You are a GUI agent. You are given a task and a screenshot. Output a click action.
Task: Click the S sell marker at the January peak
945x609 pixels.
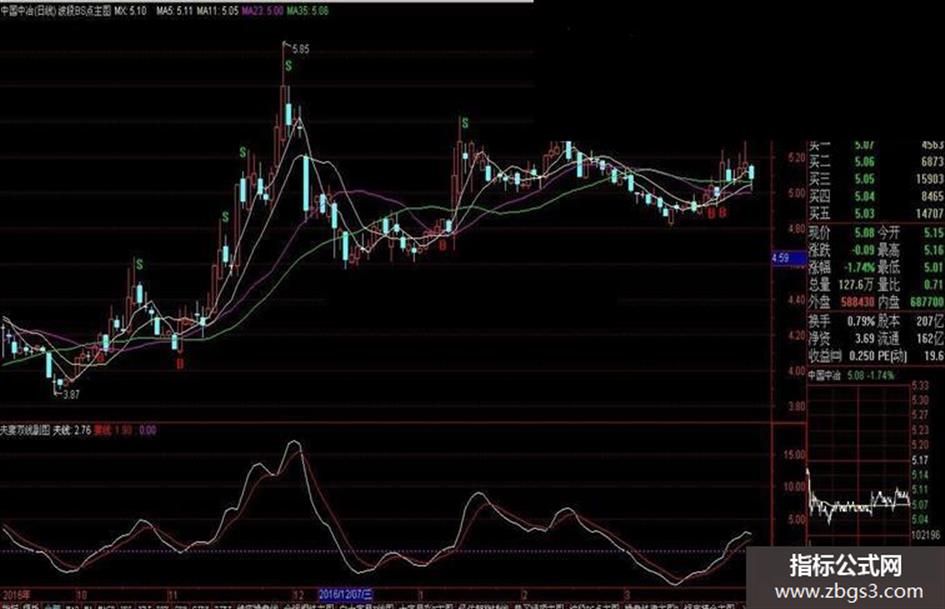465,123
